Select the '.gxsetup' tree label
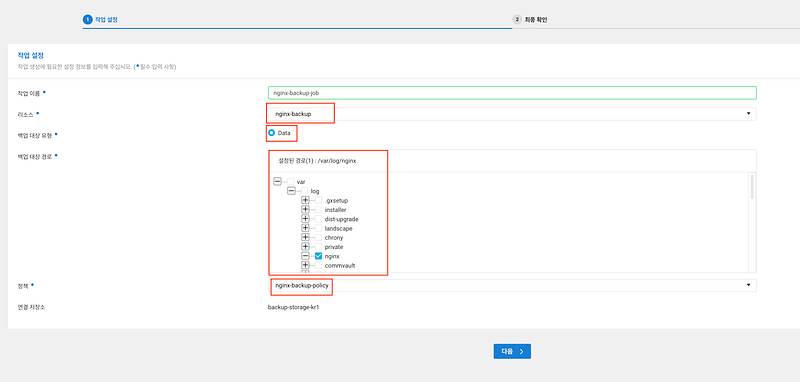The image size is (800, 382). [x=336, y=200]
